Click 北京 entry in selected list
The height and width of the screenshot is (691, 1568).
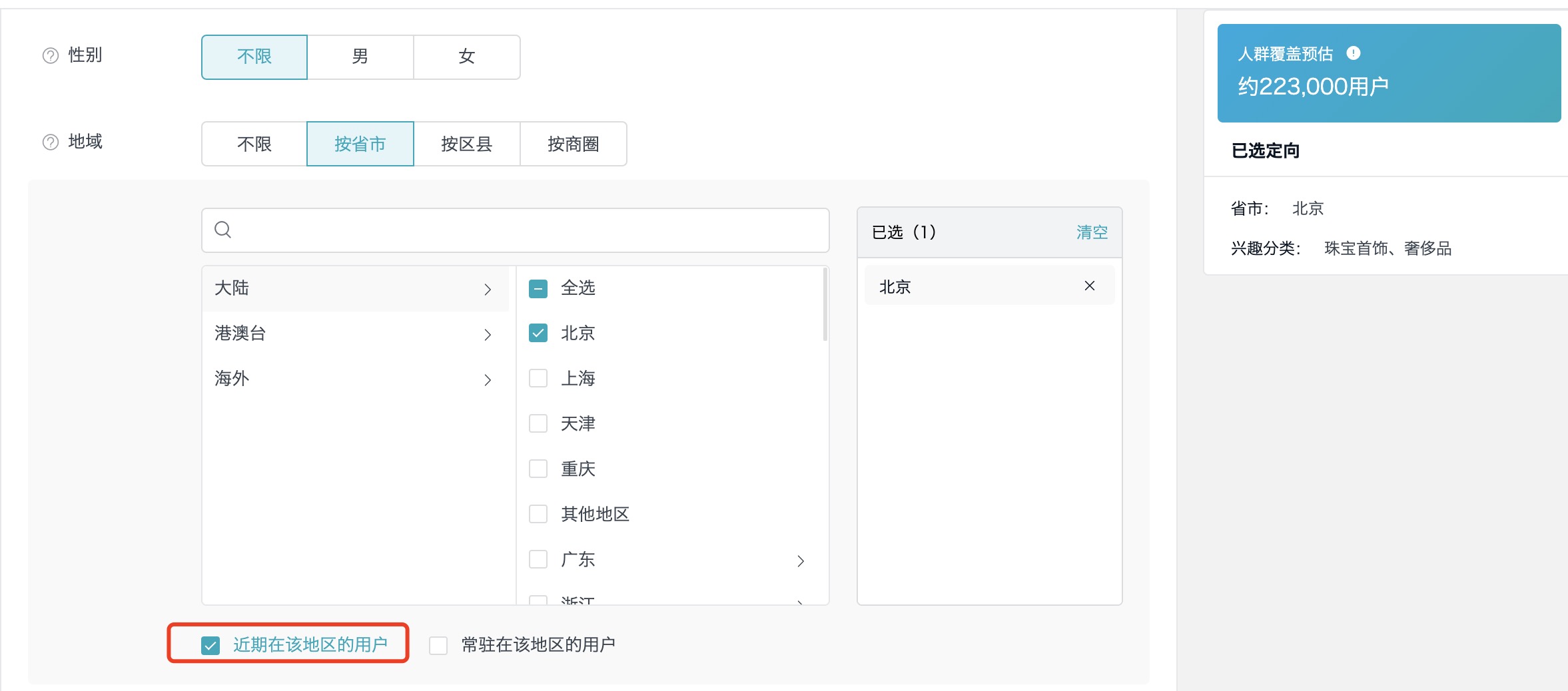[989, 286]
